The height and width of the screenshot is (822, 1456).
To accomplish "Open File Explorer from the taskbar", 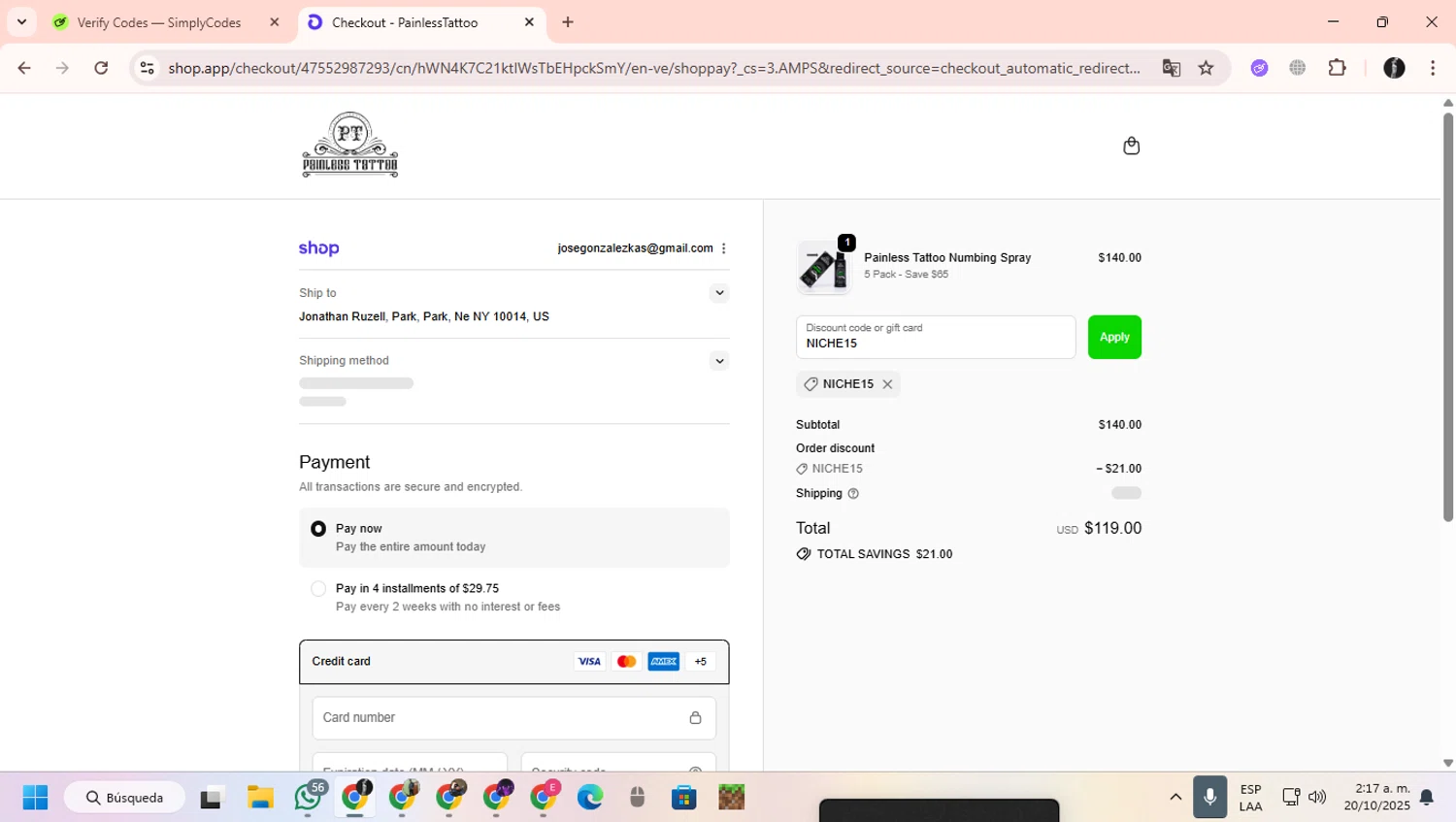I will click(260, 798).
